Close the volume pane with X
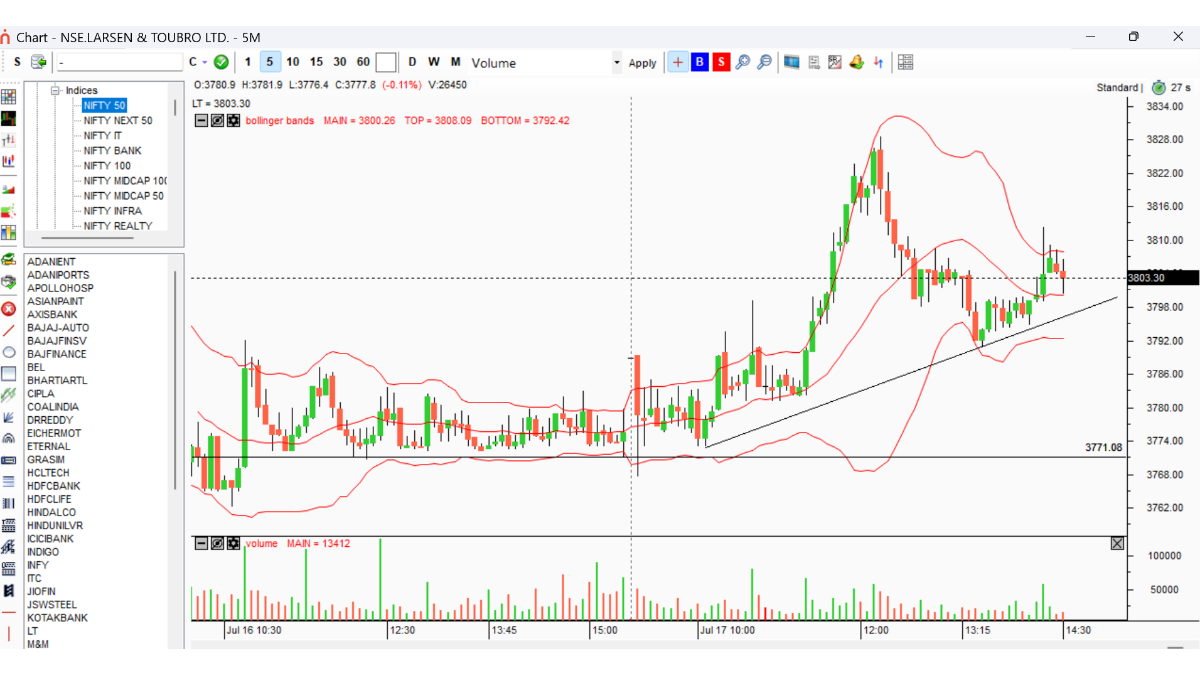 tap(1117, 543)
